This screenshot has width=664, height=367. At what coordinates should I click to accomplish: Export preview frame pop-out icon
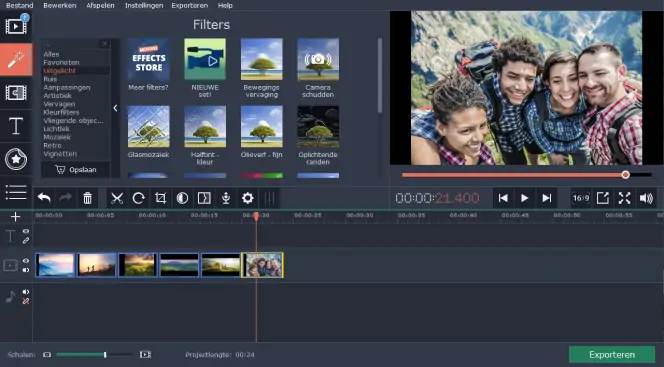pos(603,198)
